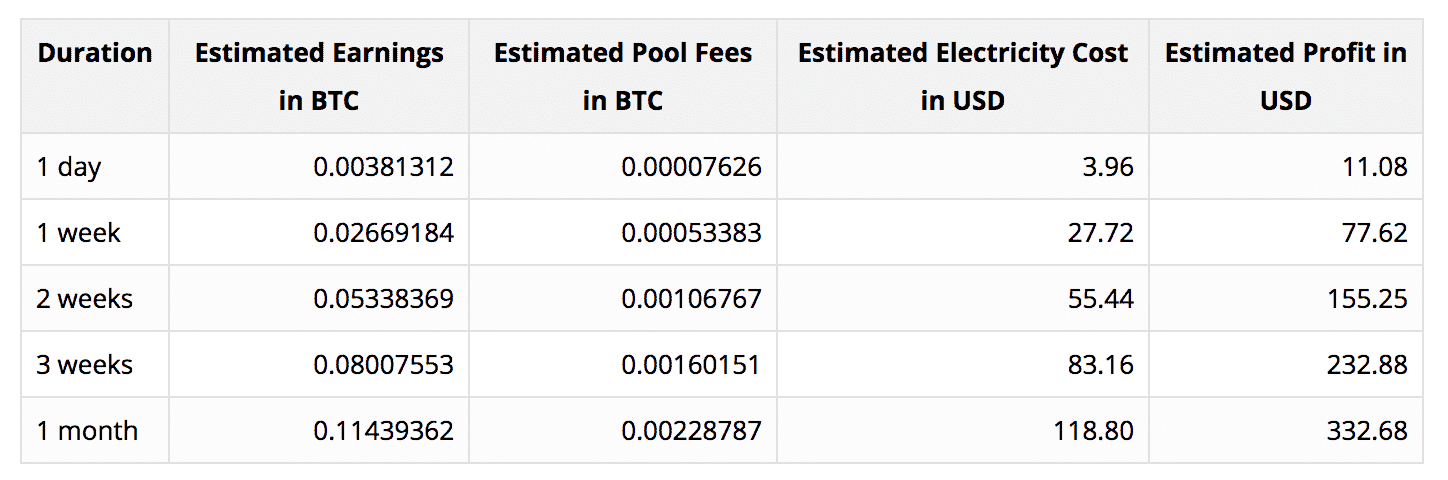Select the earnings value 0.05338369
The height and width of the screenshot is (480, 1448).
pos(384,299)
